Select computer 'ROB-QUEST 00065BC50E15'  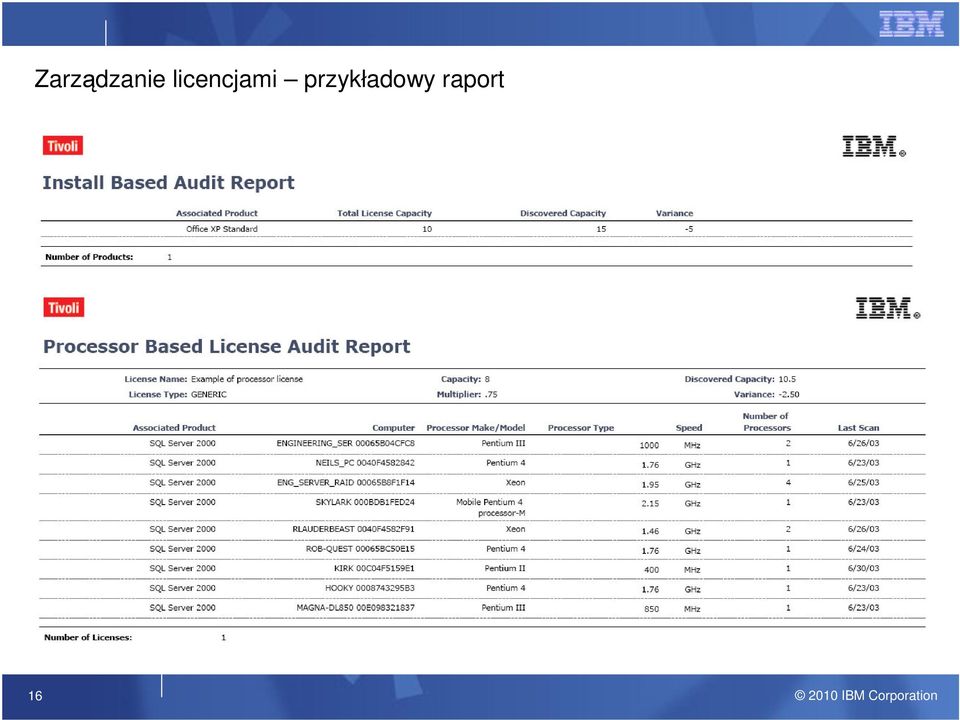(x=360, y=549)
